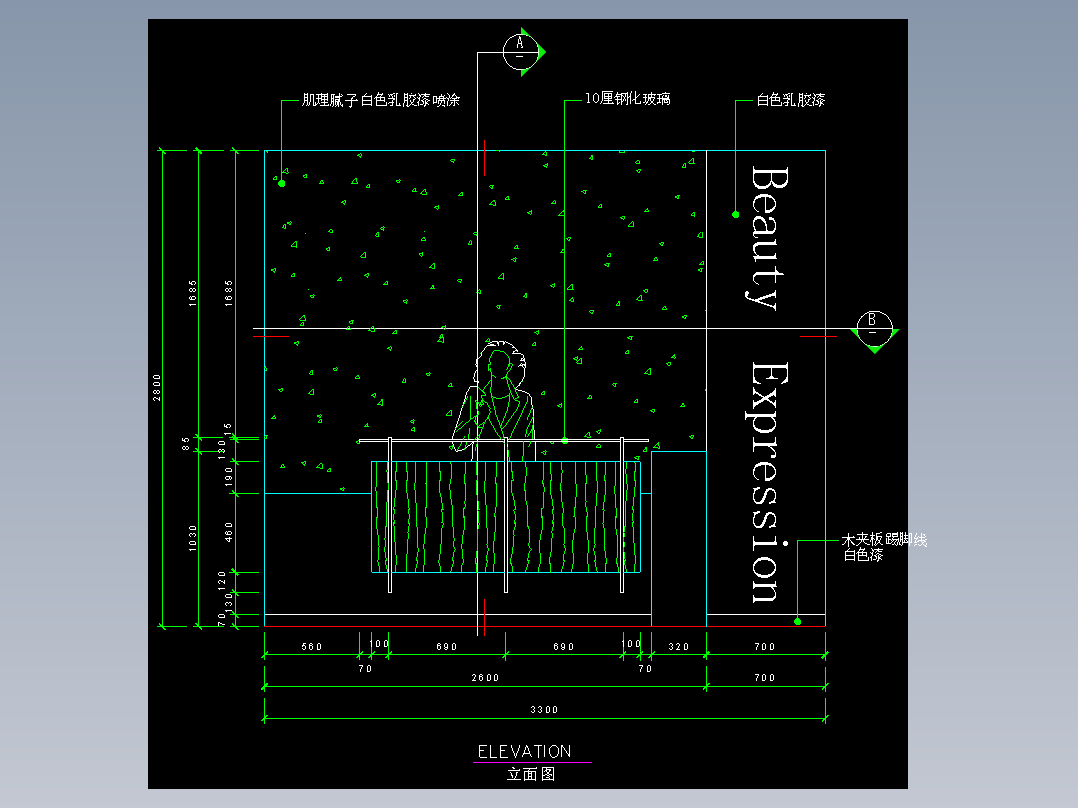Screen dimensions: 1078x808
Task: Click the 立面图 caption text
Action: [x=531, y=774]
